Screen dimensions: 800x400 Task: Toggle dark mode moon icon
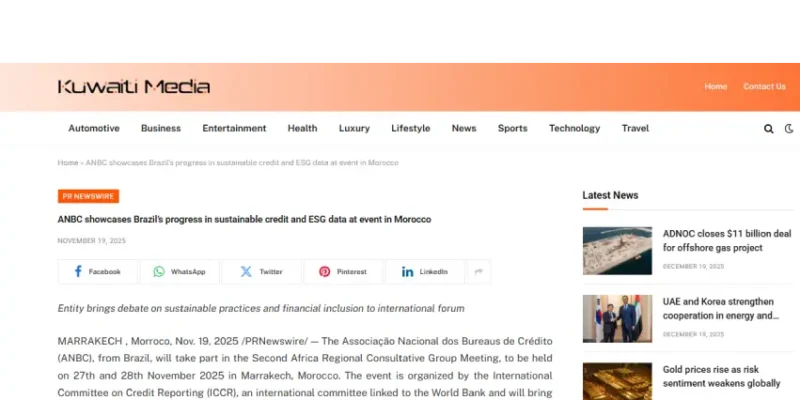pos(789,129)
